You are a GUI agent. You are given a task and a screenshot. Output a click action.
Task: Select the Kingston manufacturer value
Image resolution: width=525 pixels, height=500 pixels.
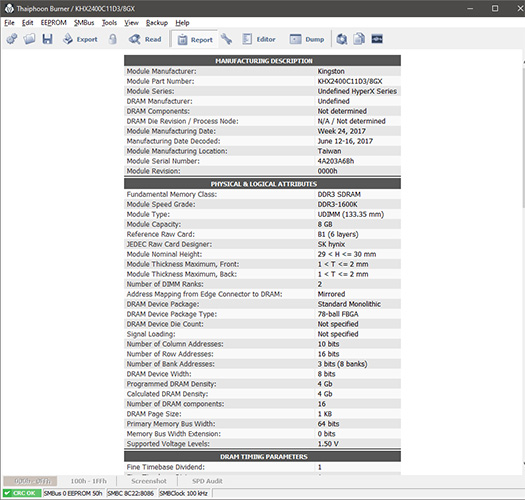[x=331, y=71]
